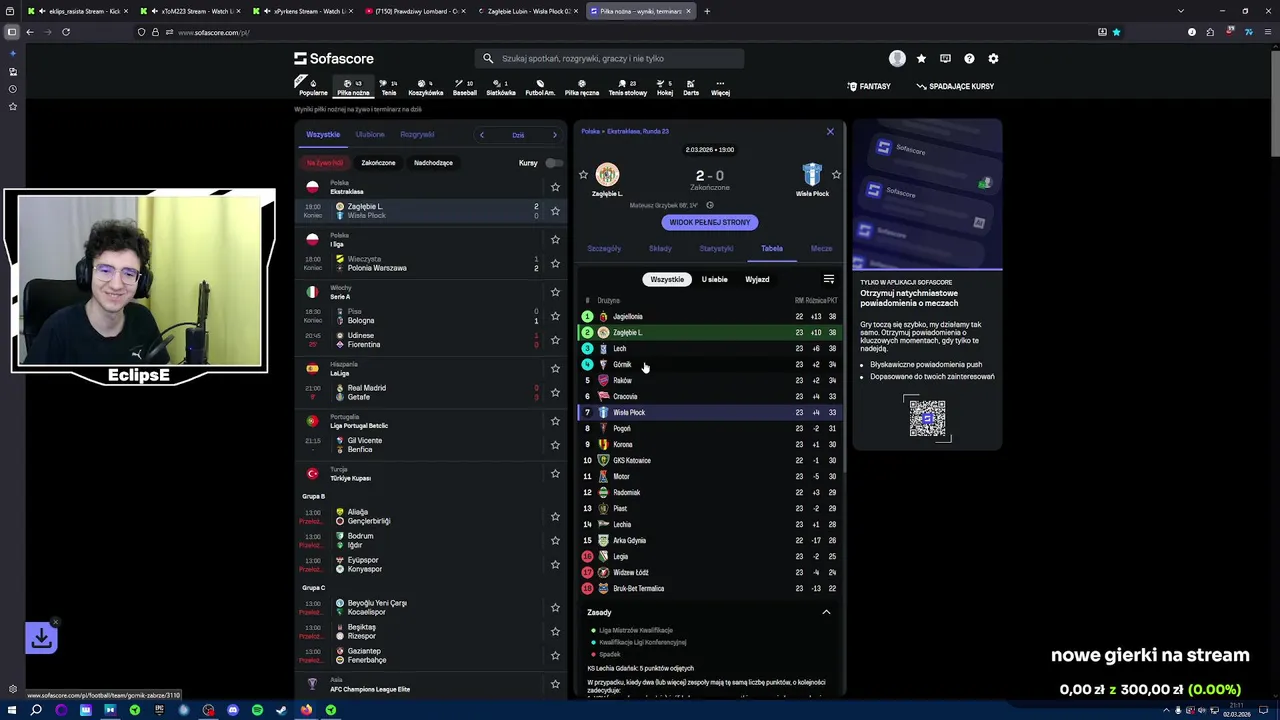This screenshot has height=720, width=1280.
Task: Star the Polska Ekstraklasa league
Action: [x=555, y=187]
